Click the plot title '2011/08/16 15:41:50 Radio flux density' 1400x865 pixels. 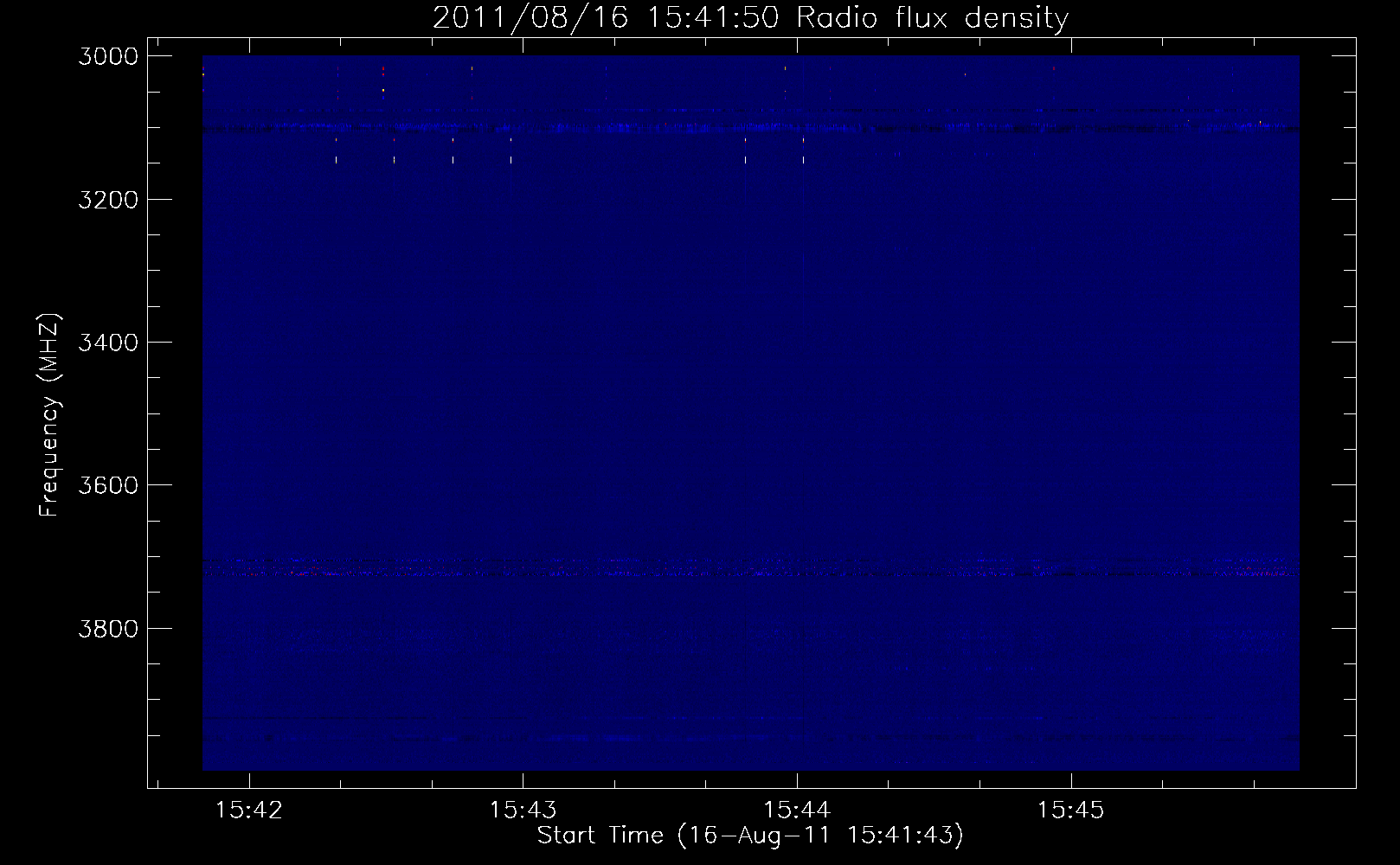point(750,18)
